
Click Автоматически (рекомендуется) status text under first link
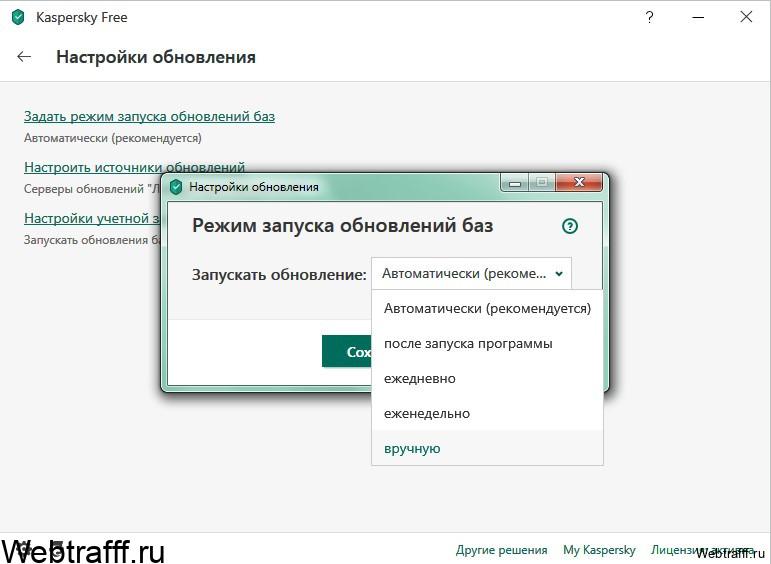click(113, 138)
